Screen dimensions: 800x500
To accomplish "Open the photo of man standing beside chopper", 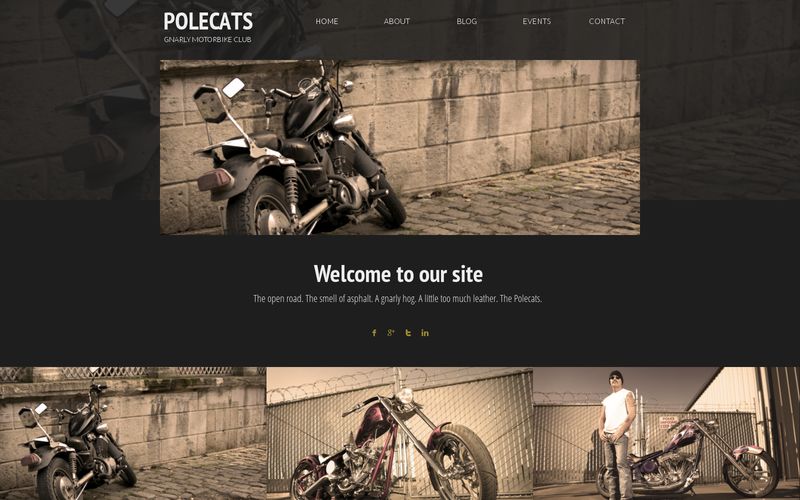I will (x=666, y=434).
